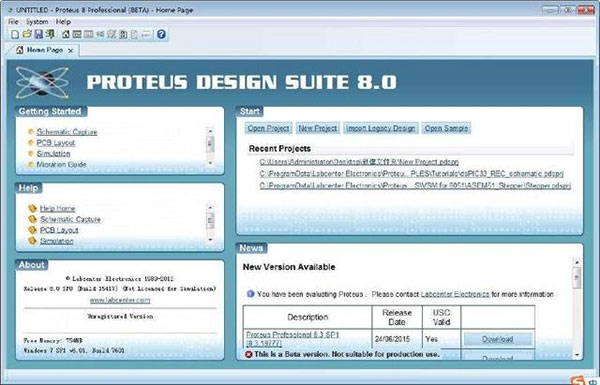Screen dimensions: 600x385
Task: Open PCB Layout help link in Help panel
Action: 59,230
